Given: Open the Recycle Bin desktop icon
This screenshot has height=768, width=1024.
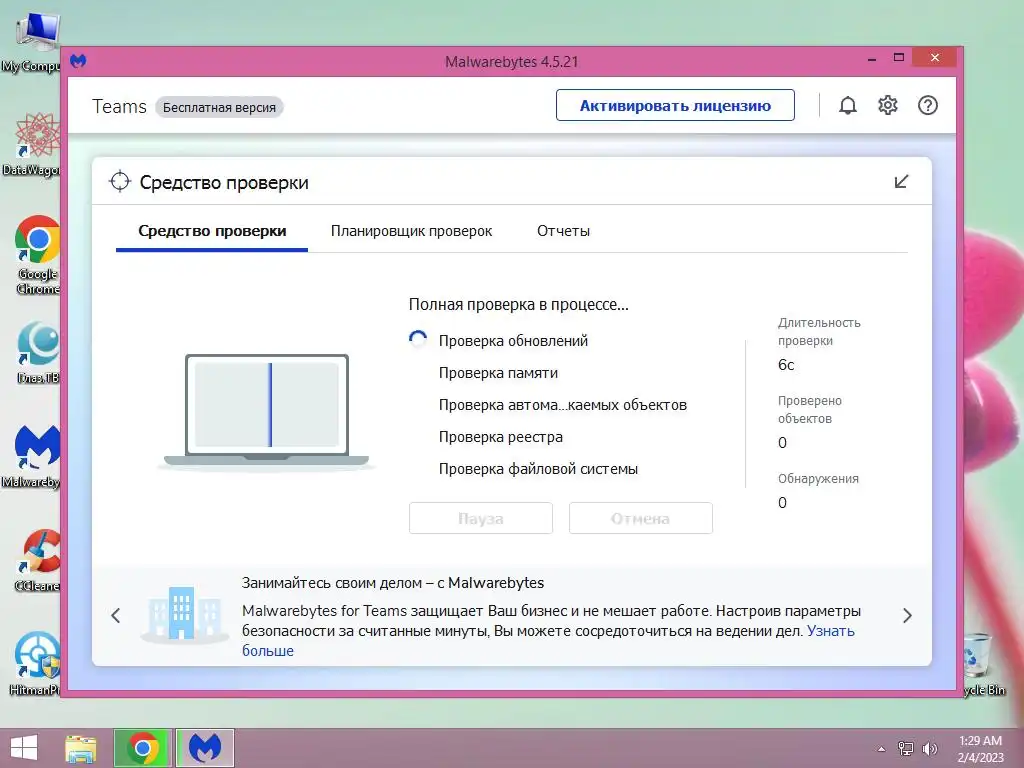Looking at the screenshot, I should pyautogui.click(x=984, y=664).
